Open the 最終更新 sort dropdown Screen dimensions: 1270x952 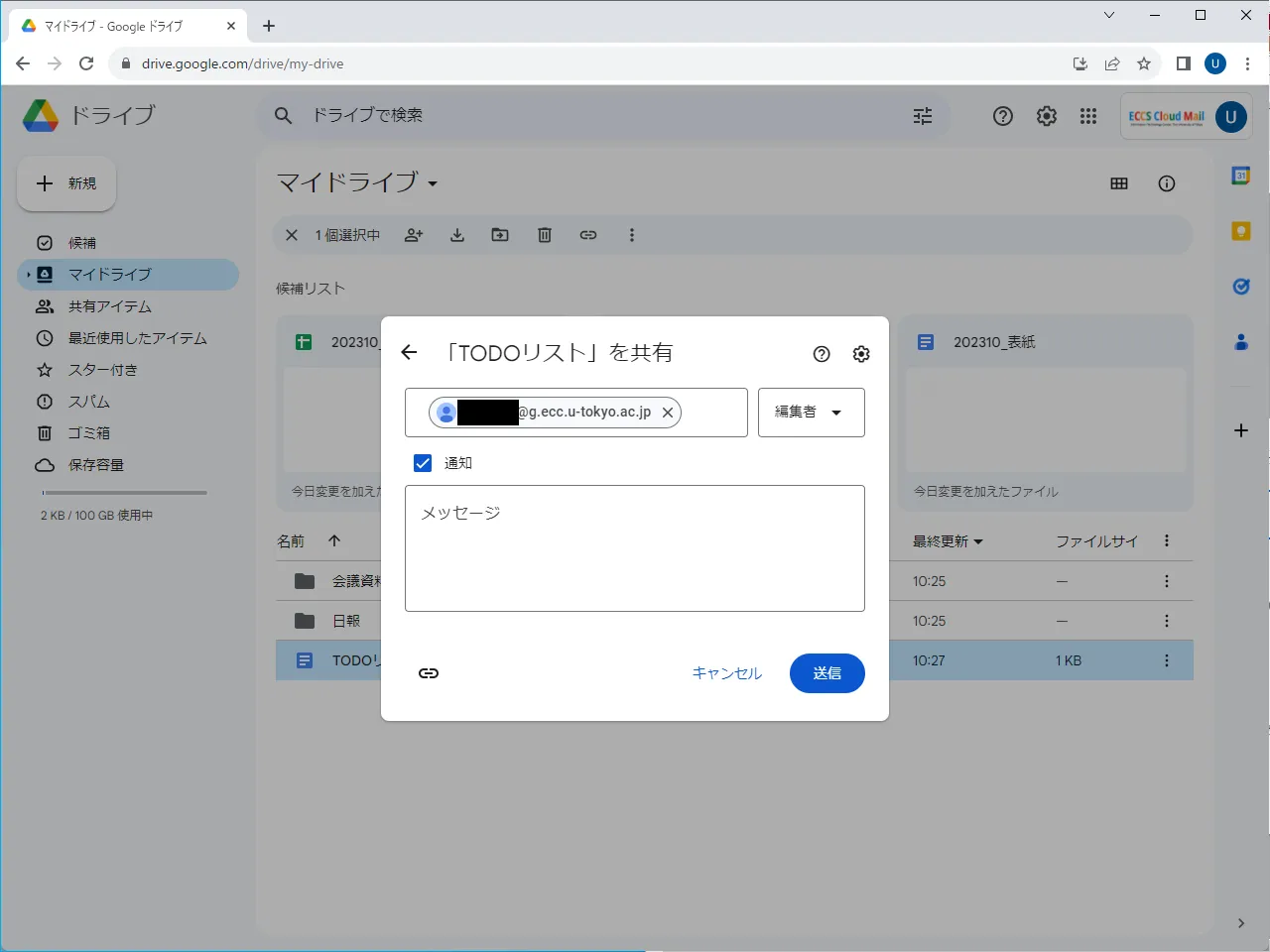tap(948, 541)
